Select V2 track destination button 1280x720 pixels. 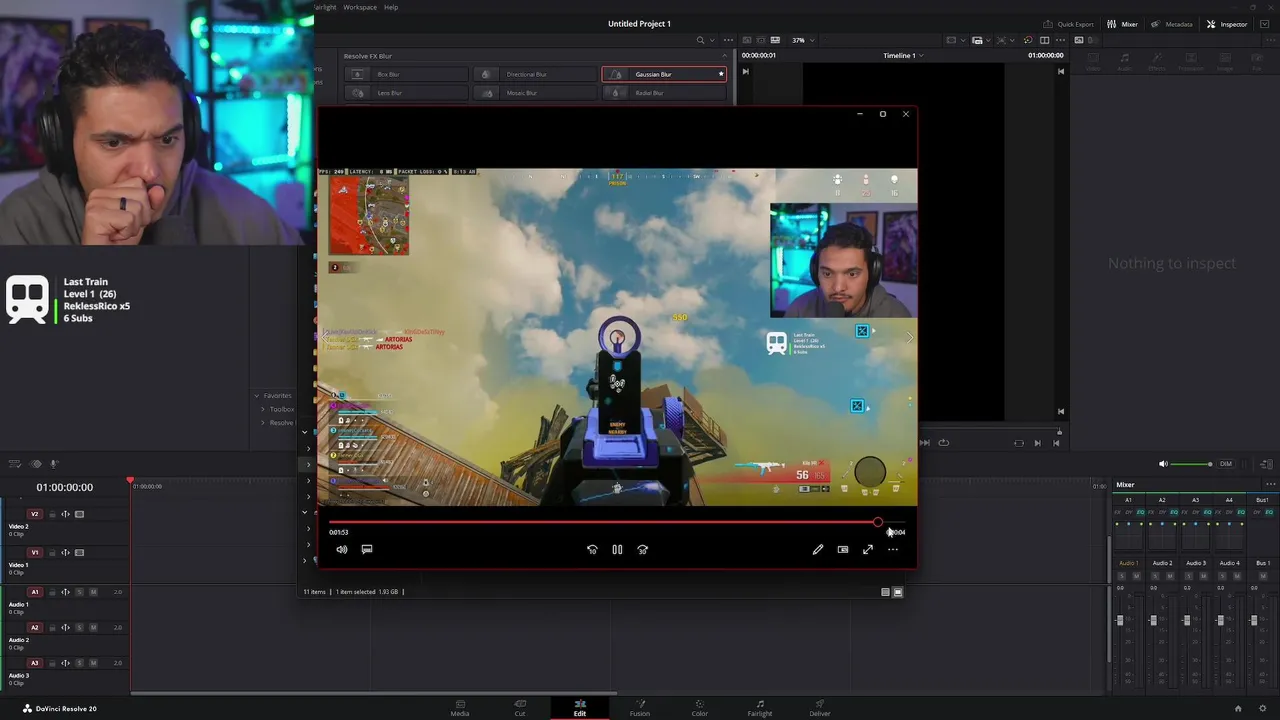click(x=34, y=514)
